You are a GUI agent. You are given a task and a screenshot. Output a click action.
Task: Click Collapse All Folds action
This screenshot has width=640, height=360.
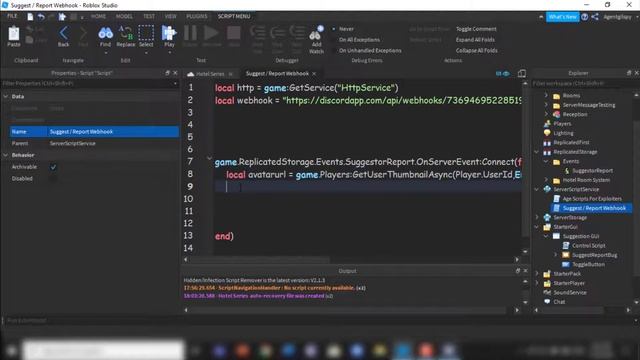pyautogui.click(x=476, y=51)
